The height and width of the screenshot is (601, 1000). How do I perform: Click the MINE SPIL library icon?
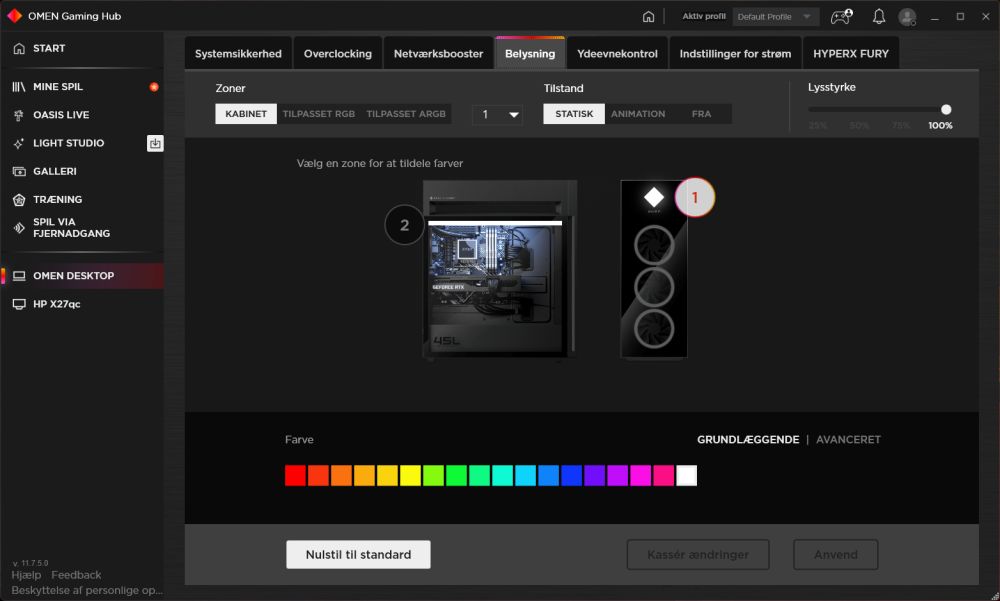(19, 87)
